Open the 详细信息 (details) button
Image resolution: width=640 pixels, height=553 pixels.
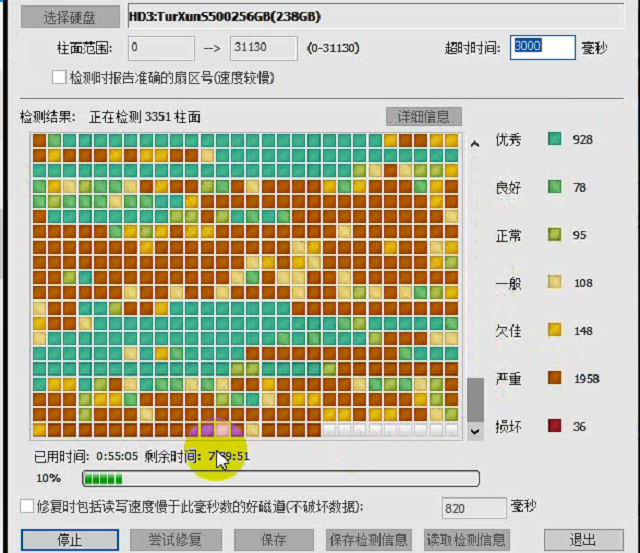pyautogui.click(x=424, y=116)
